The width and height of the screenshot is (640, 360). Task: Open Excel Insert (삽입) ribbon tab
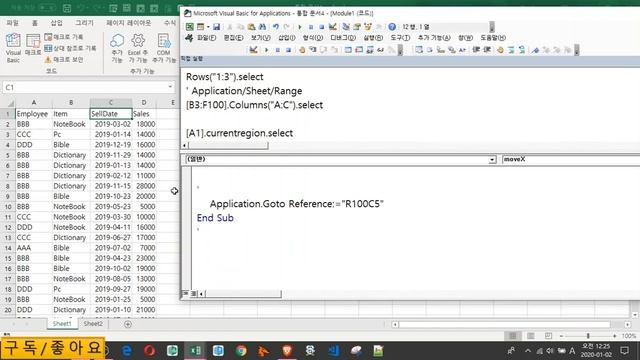click(56, 23)
